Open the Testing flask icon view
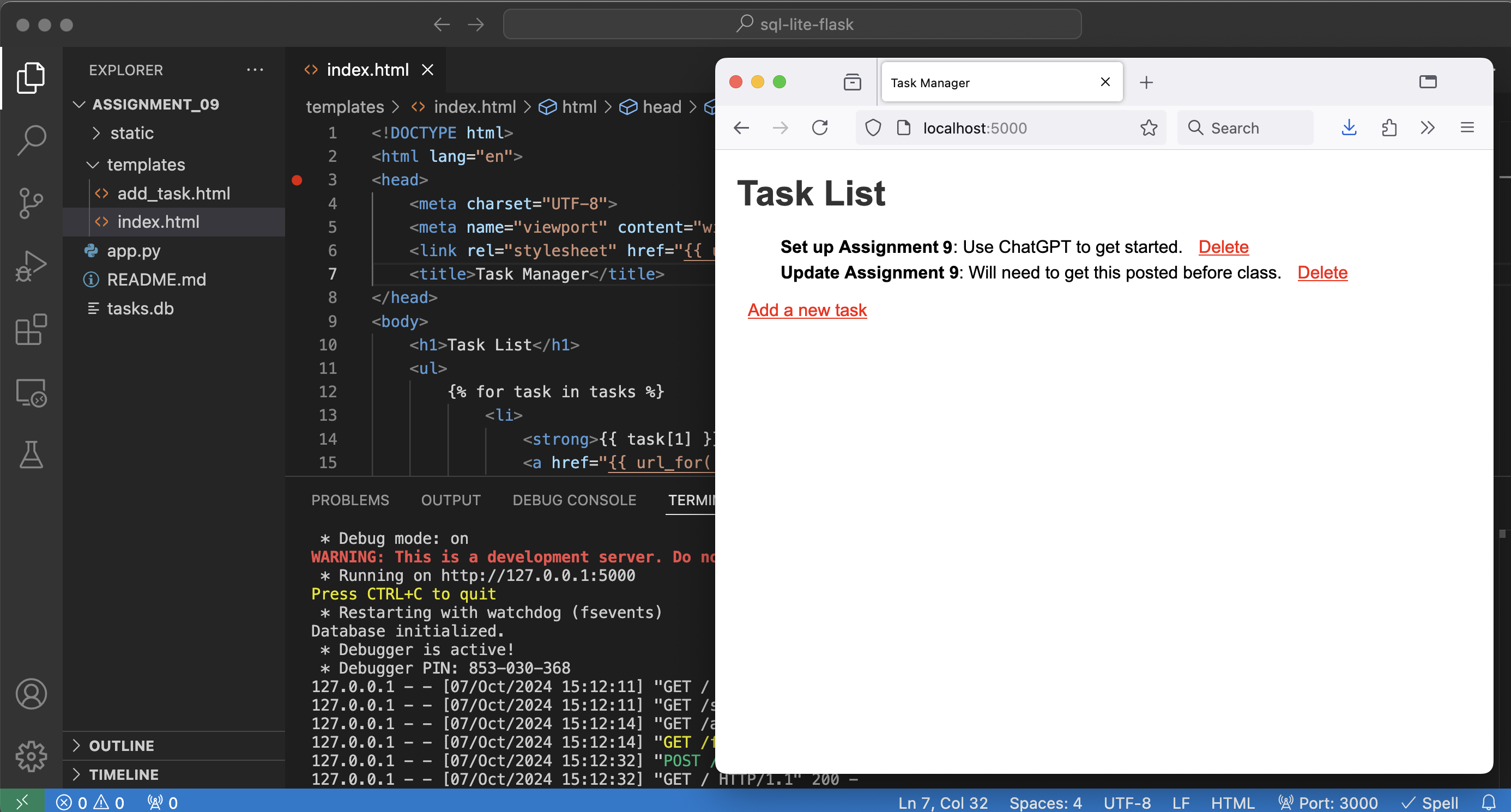The image size is (1511, 812). [x=31, y=455]
